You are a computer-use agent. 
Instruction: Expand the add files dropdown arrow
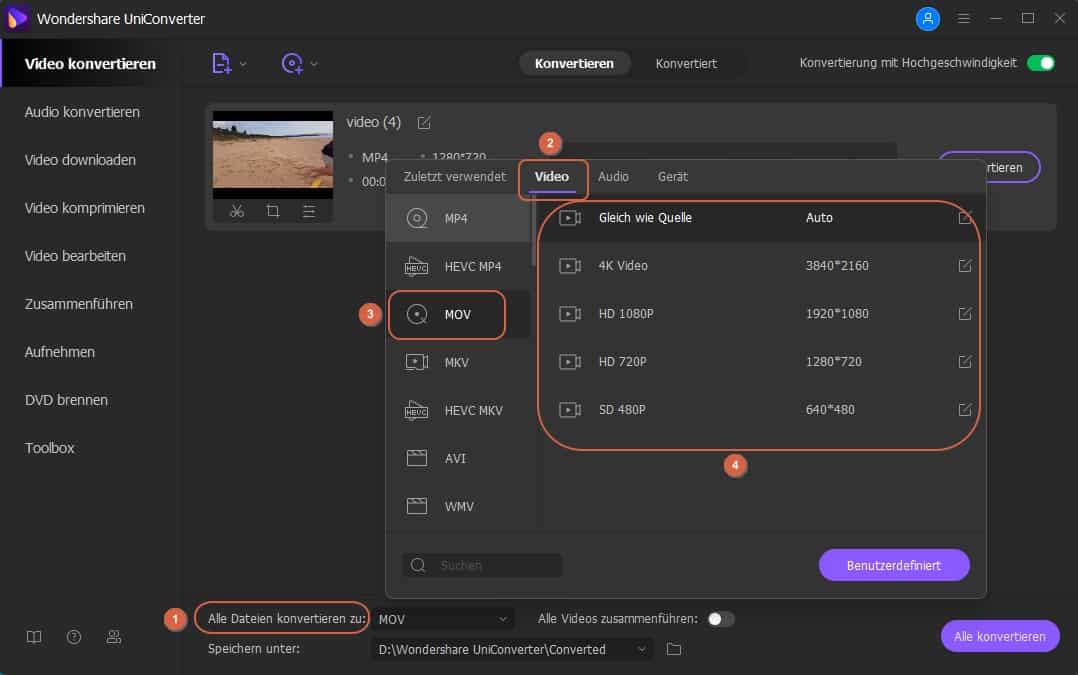[x=243, y=64]
